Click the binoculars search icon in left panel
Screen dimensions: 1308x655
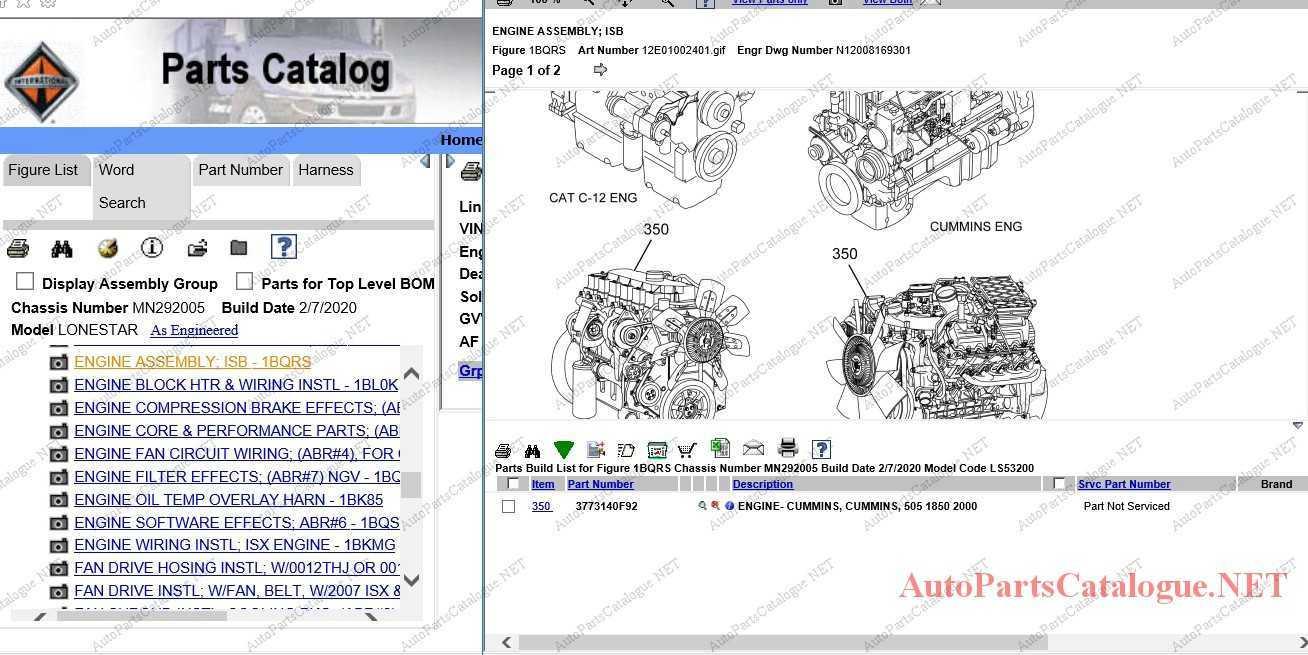pos(62,248)
